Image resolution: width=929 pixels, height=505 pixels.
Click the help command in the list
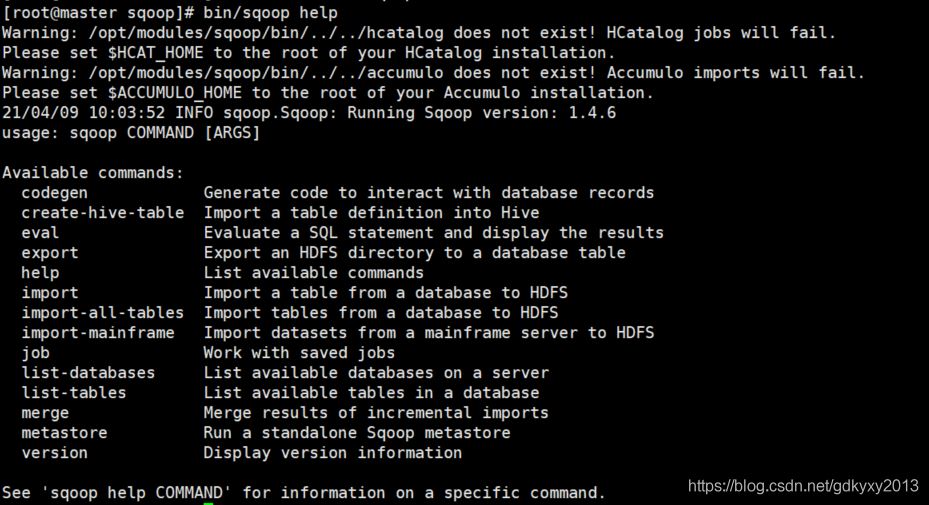40,273
